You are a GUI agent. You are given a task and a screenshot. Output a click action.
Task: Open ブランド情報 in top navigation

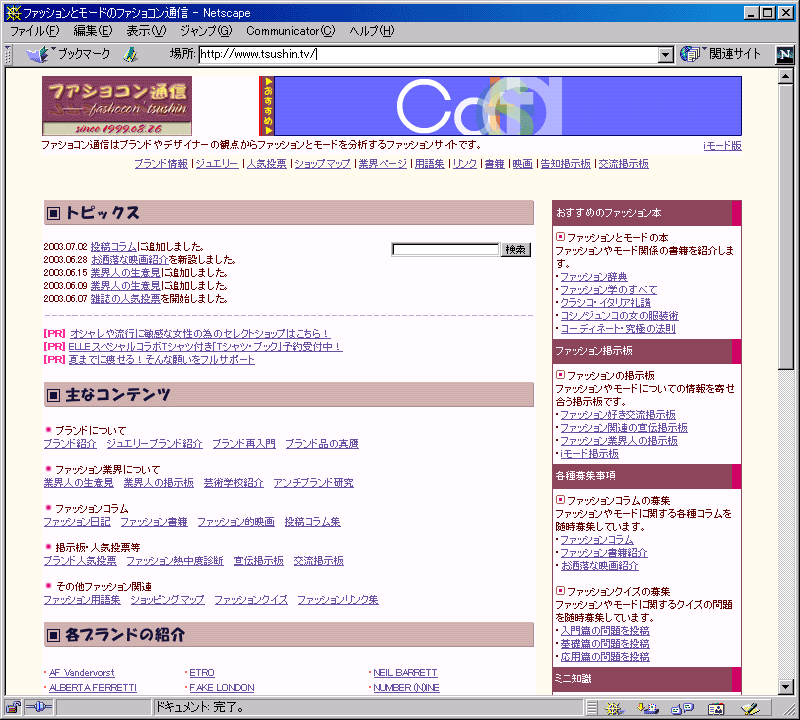pos(161,164)
